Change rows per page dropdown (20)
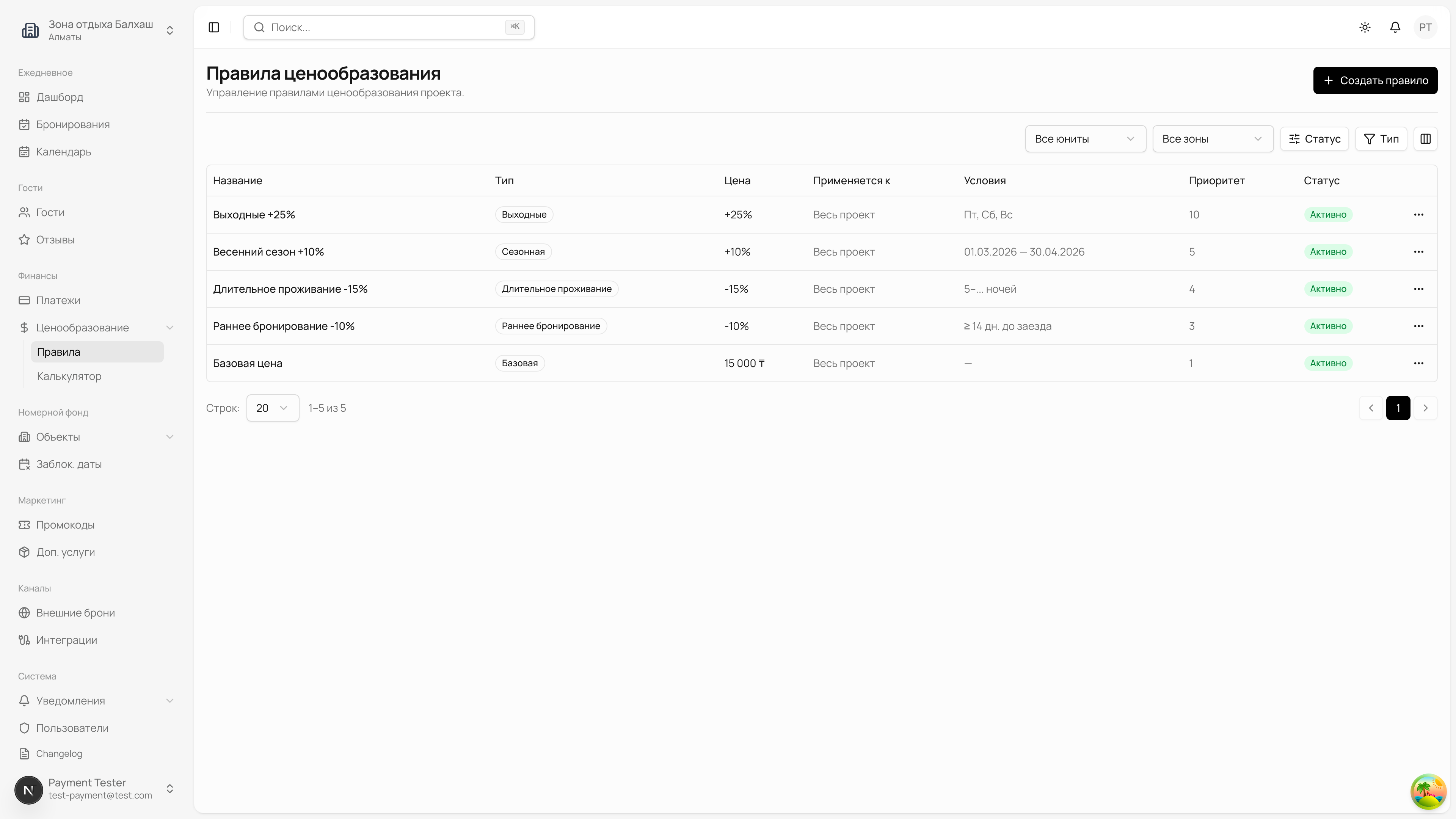Image resolution: width=1456 pixels, height=819 pixels. pos(273,408)
